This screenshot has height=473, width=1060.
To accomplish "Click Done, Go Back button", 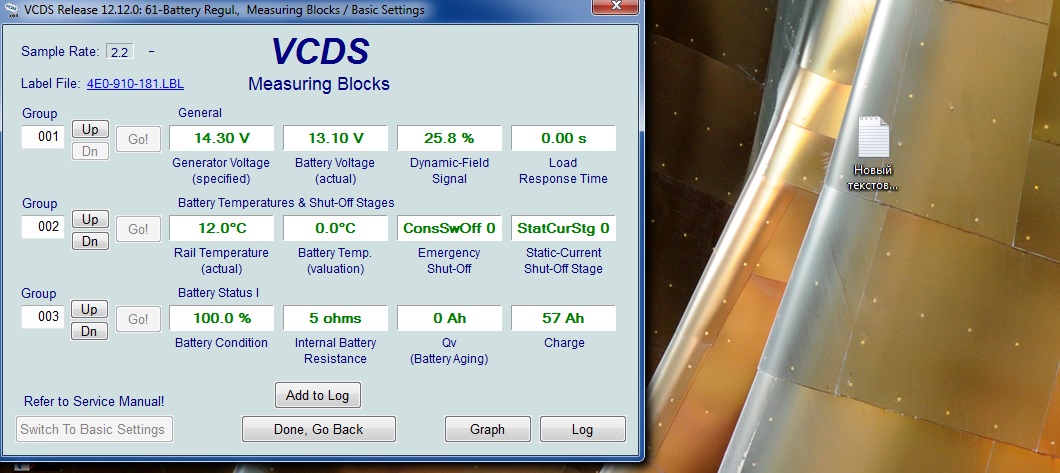I will pos(318,429).
